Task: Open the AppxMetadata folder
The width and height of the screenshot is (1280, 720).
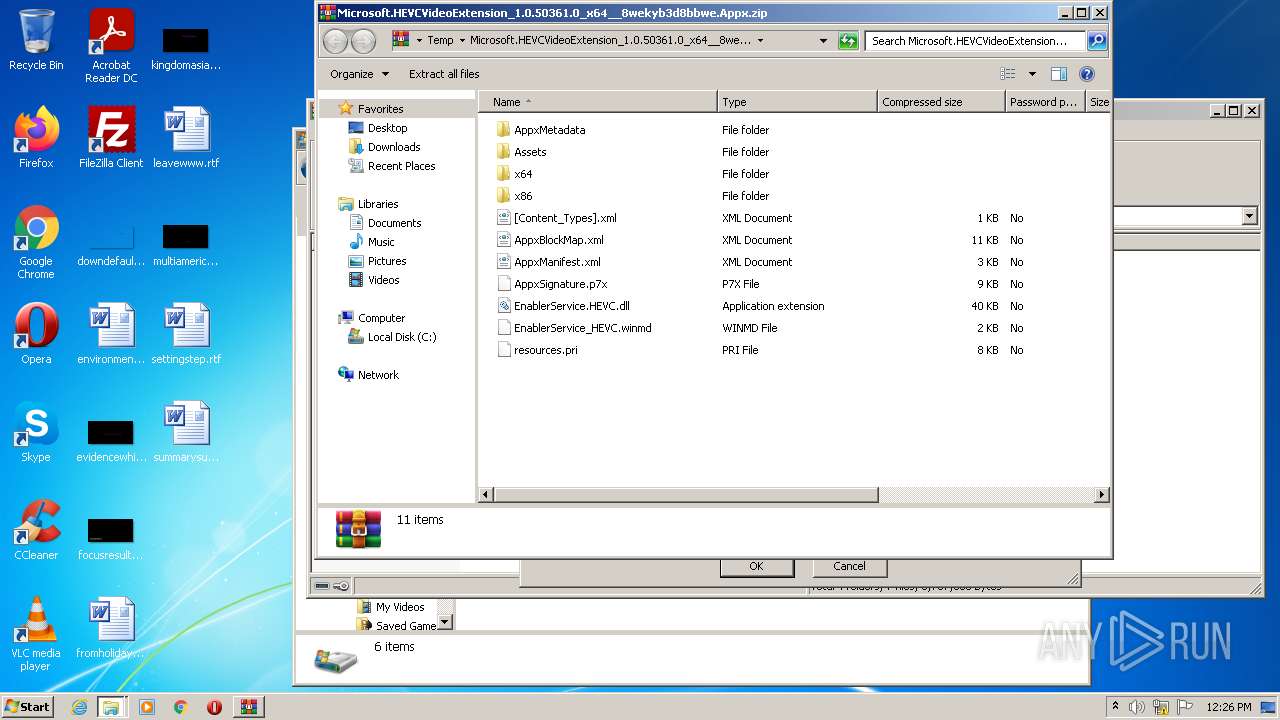Action: [549, 130]
